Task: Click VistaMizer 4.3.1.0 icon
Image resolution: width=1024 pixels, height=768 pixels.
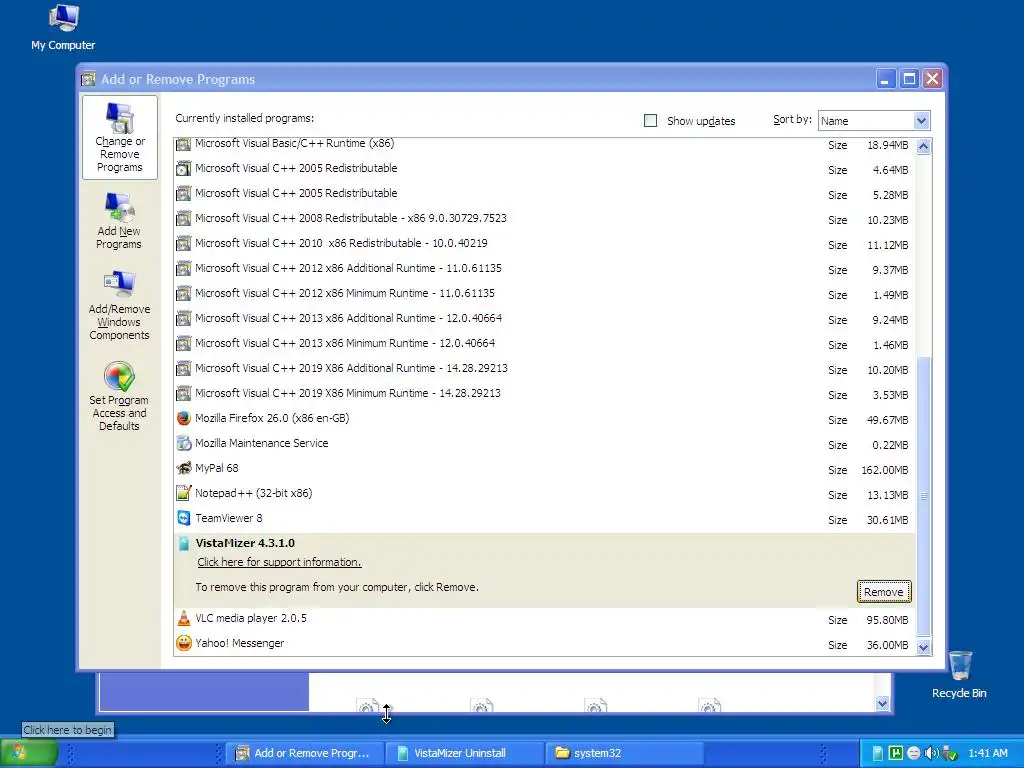Action: tap(184, 543)
